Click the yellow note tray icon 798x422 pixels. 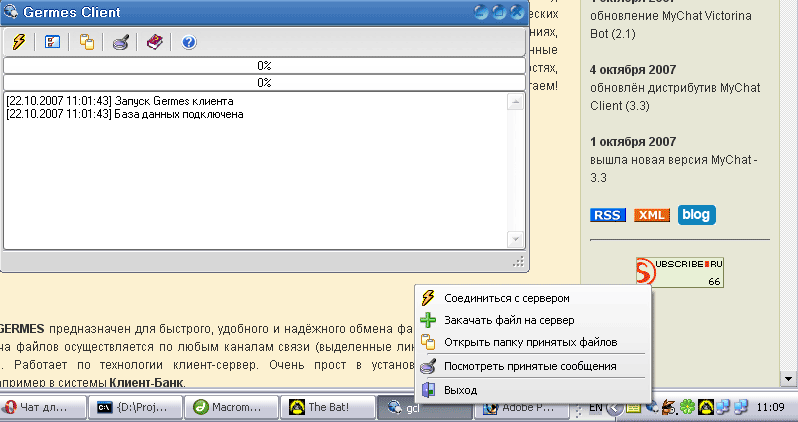633,407
